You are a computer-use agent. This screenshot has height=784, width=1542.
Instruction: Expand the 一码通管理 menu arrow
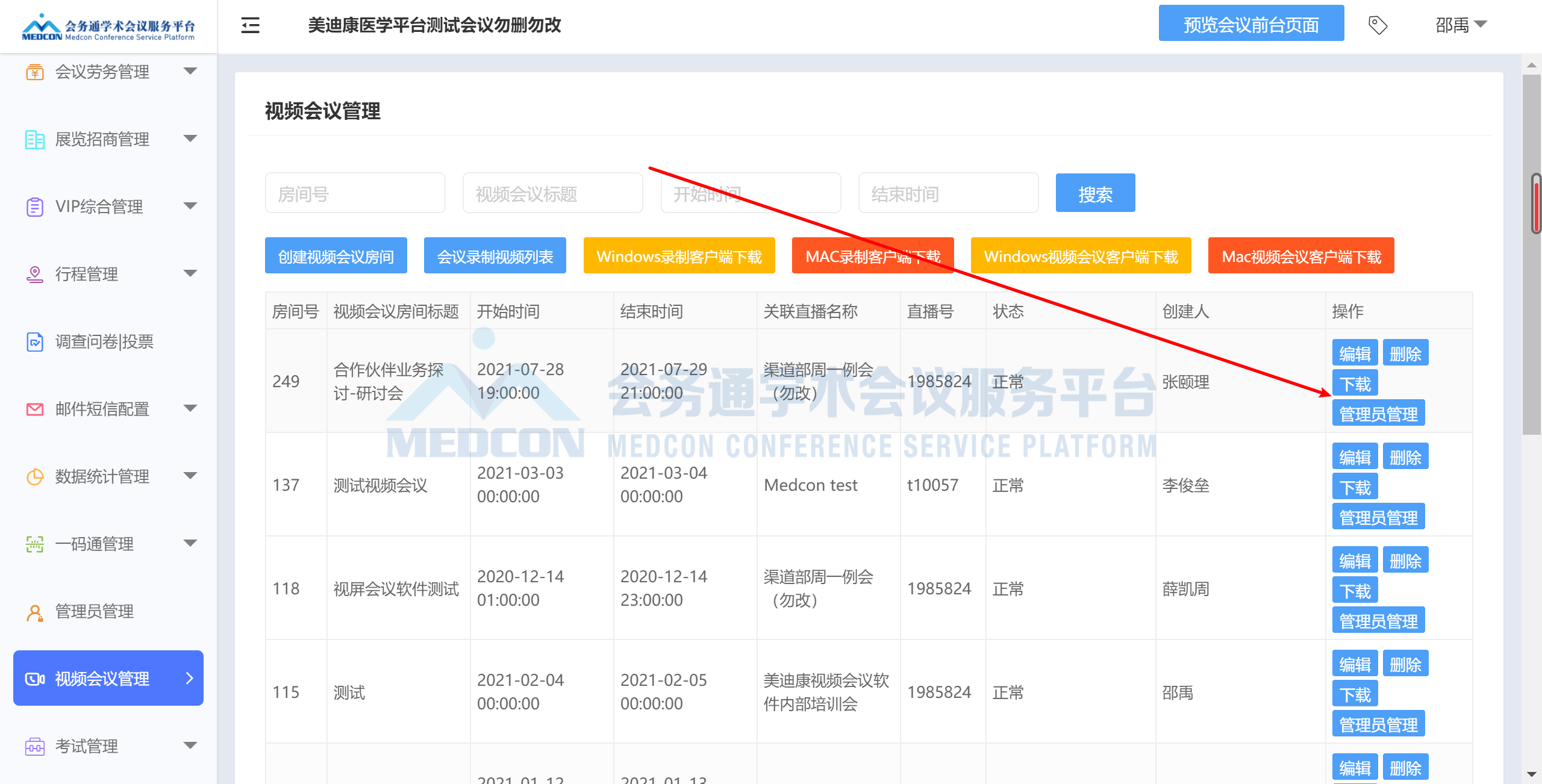[190, 544]
